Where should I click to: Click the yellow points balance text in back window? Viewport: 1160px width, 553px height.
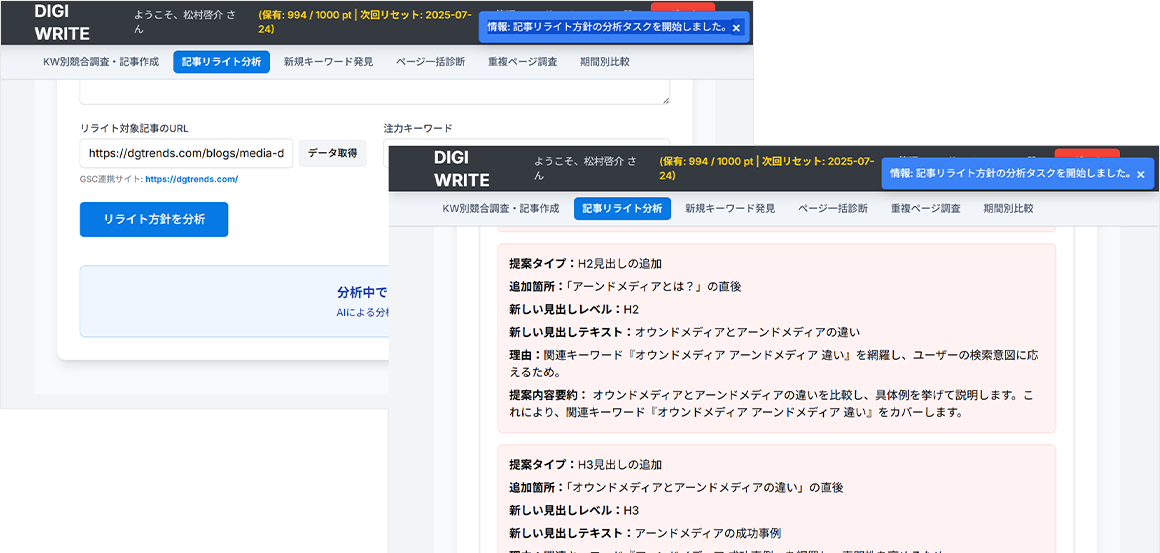[x=365, y=21]
